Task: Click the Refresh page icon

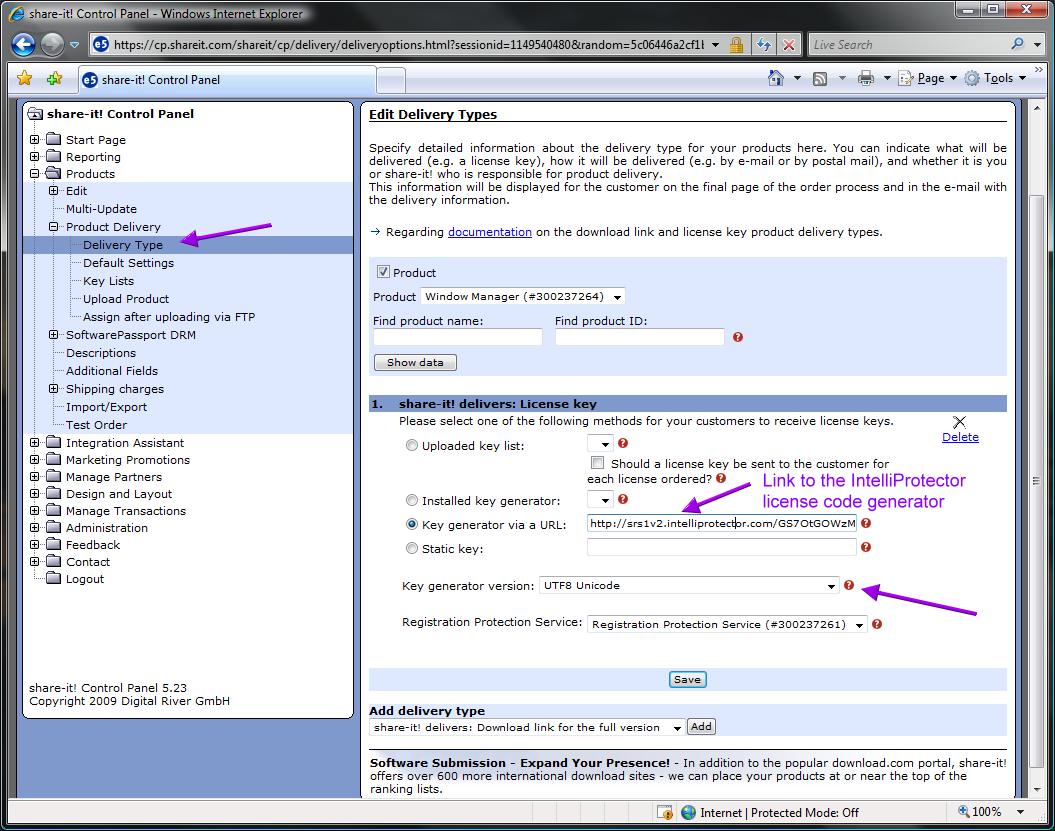Action: [764, 45]
